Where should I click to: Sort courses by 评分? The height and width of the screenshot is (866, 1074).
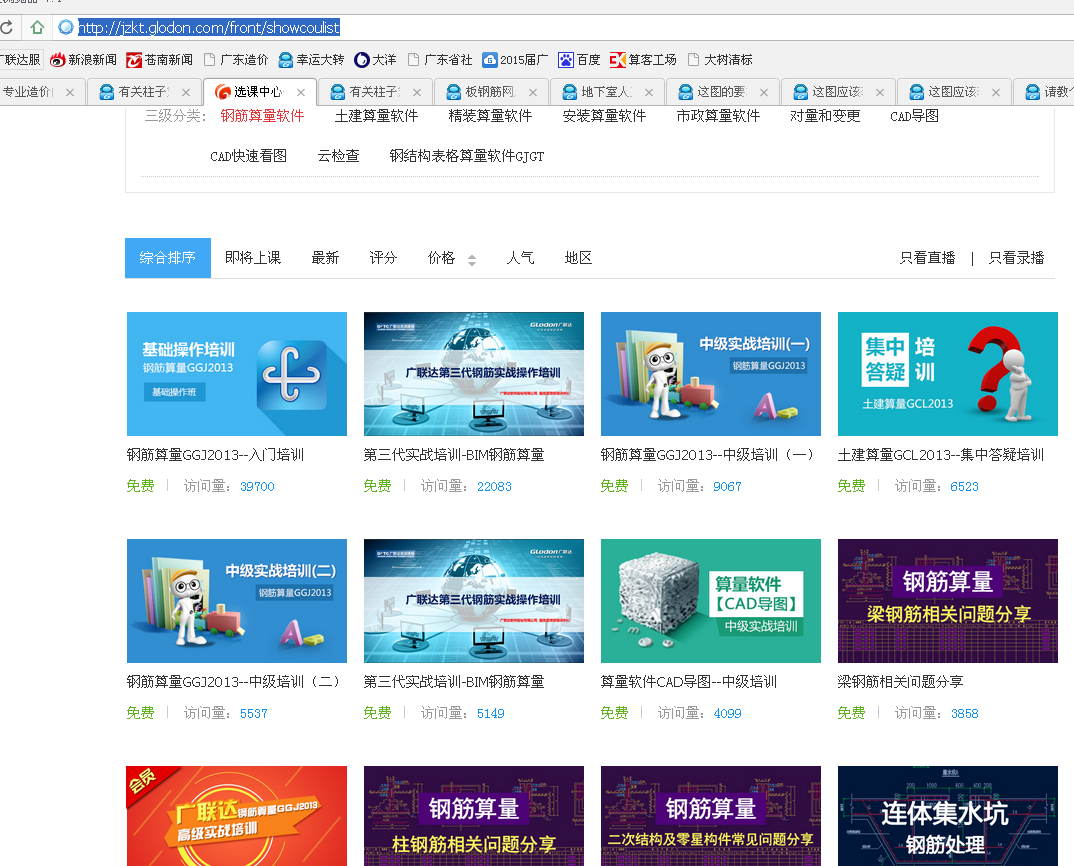383,258
